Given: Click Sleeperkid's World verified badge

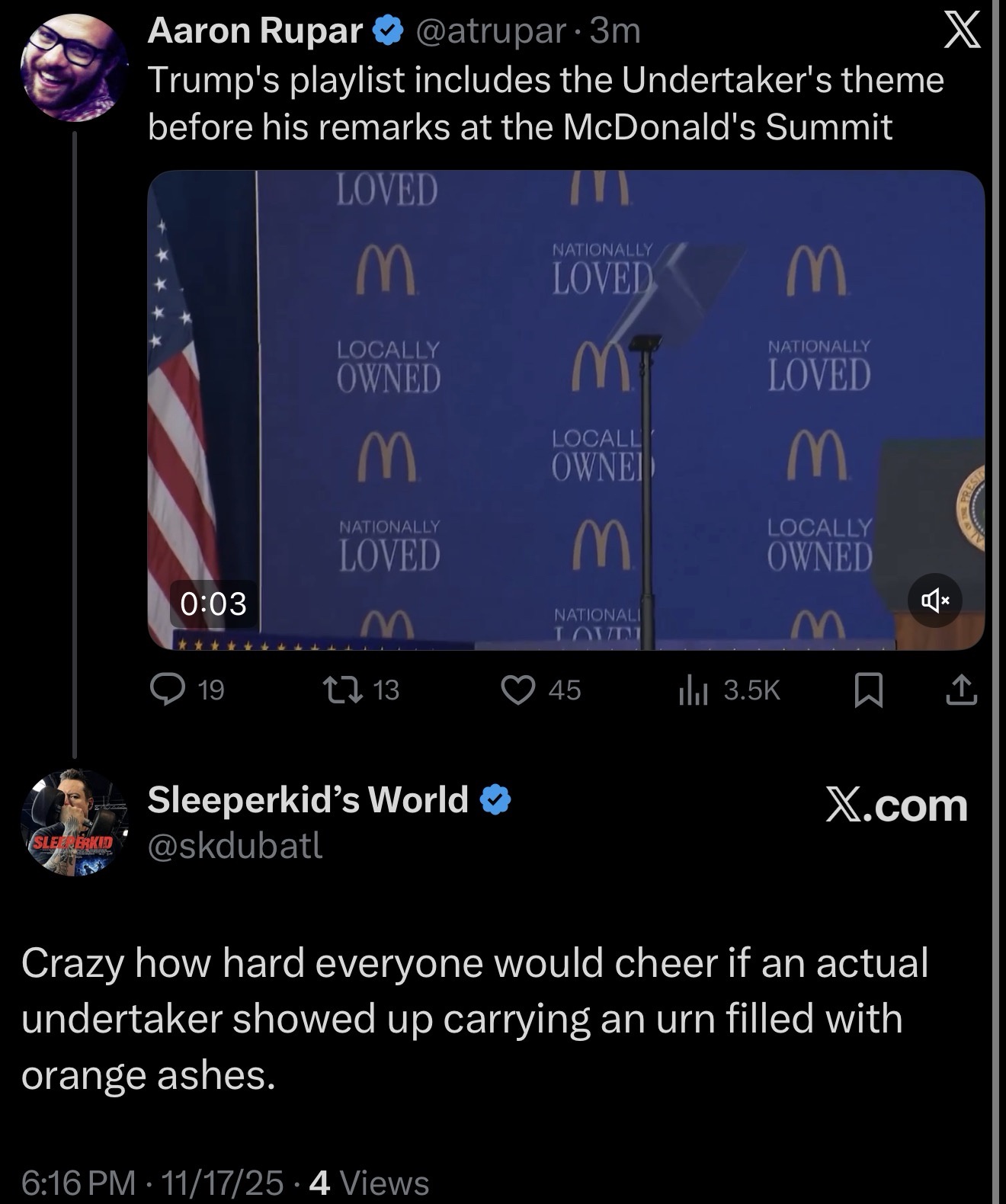Looking at the screenshot, I should (495, 800).
